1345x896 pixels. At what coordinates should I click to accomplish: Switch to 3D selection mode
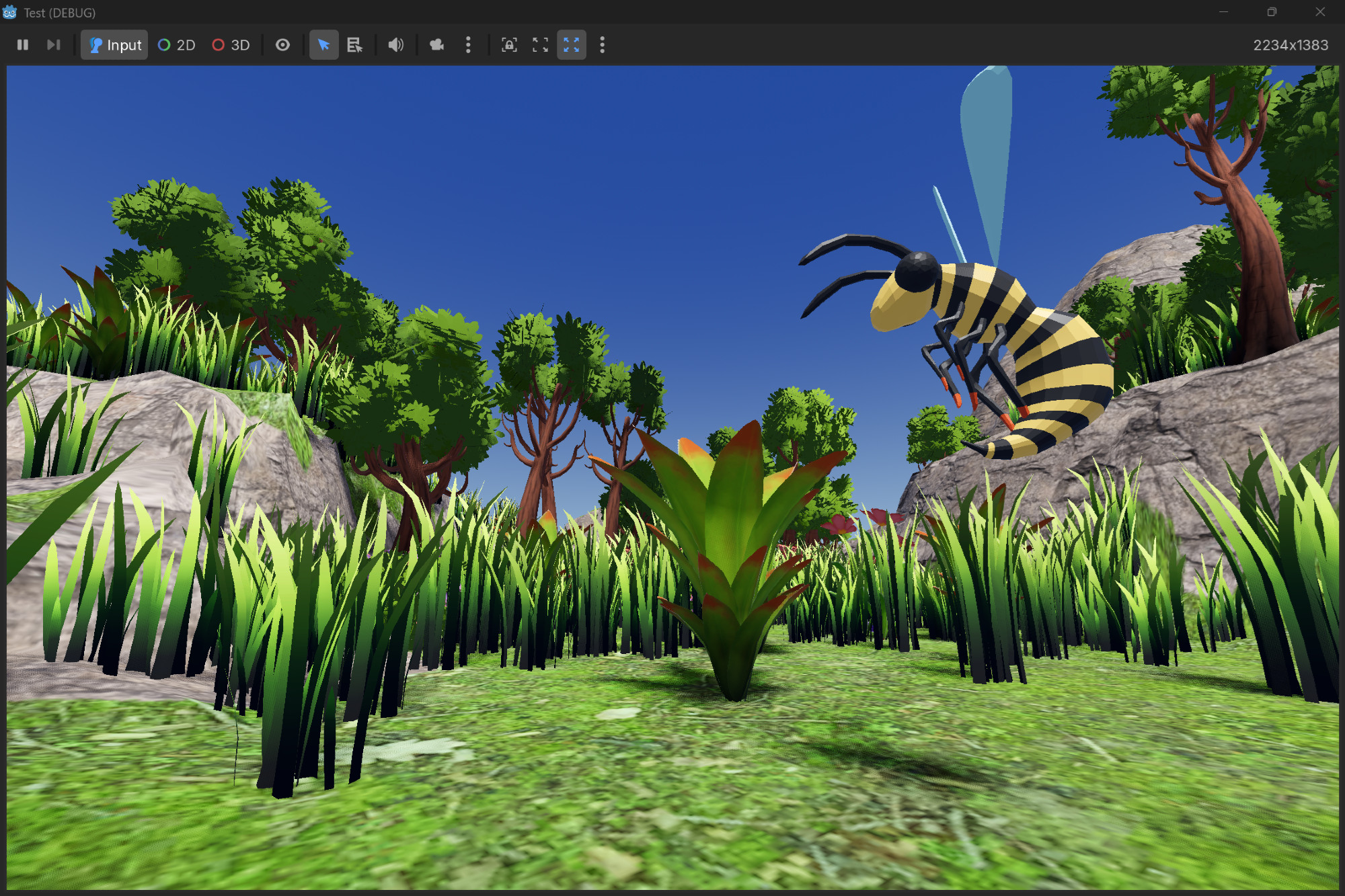pos(231,45)
